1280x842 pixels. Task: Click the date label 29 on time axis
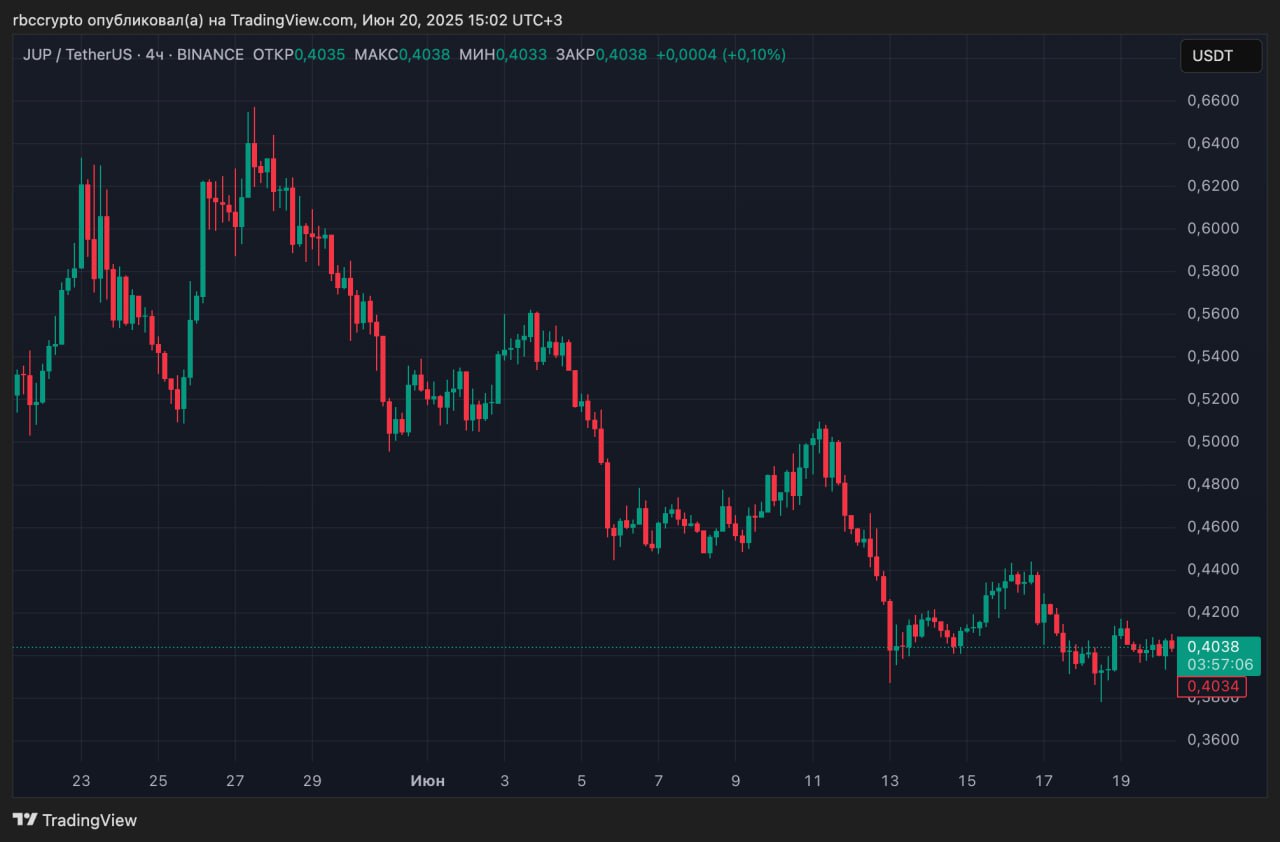tap(312, 780)
